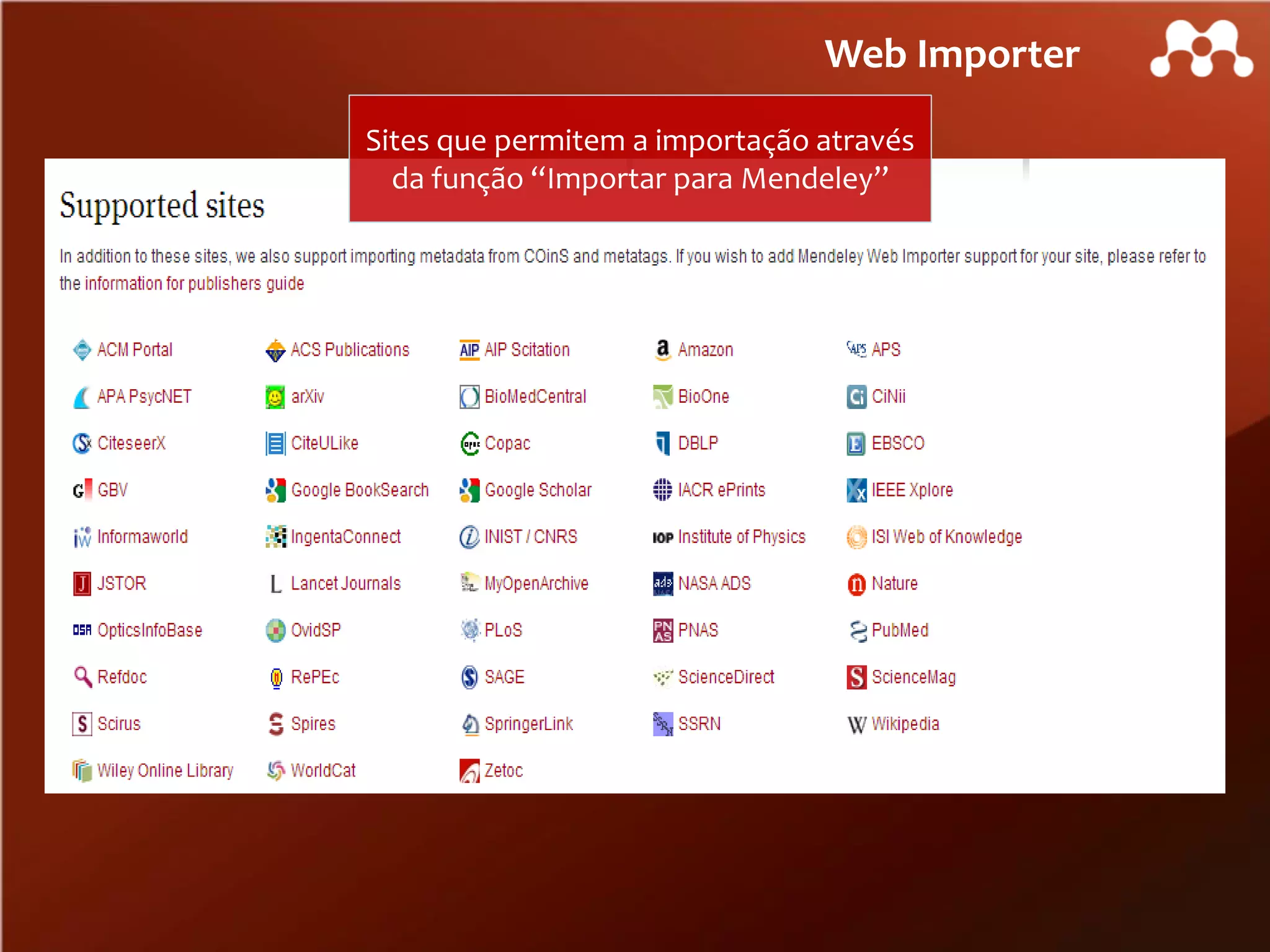This screenshot has width=1270, height=952.
Task: Click the Nature red icon
Action: 856,584
